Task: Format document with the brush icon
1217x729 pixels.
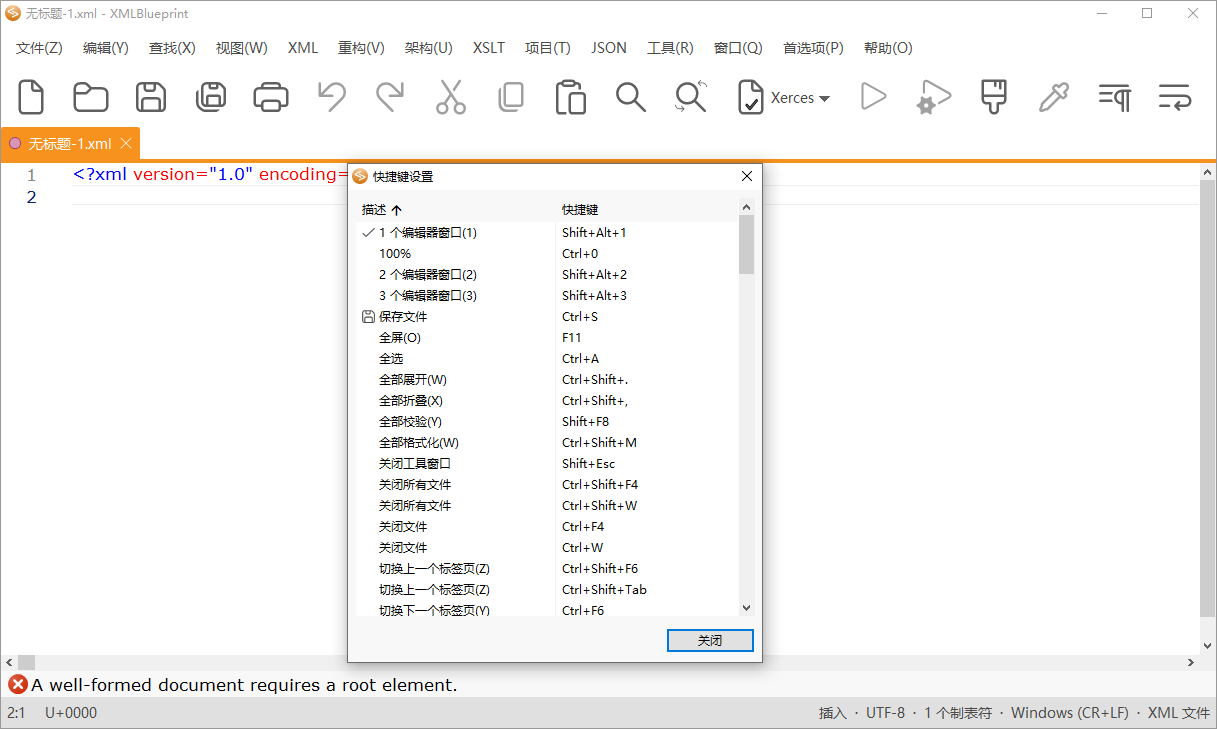Action: click(993, 97)
